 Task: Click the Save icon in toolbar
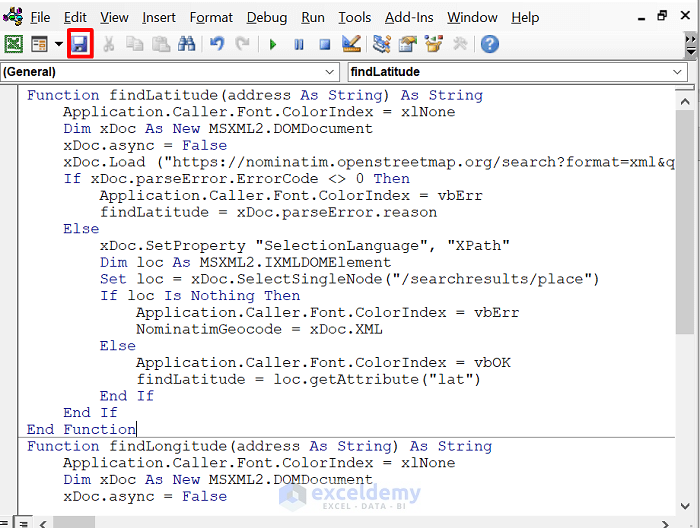pos(80,44)
